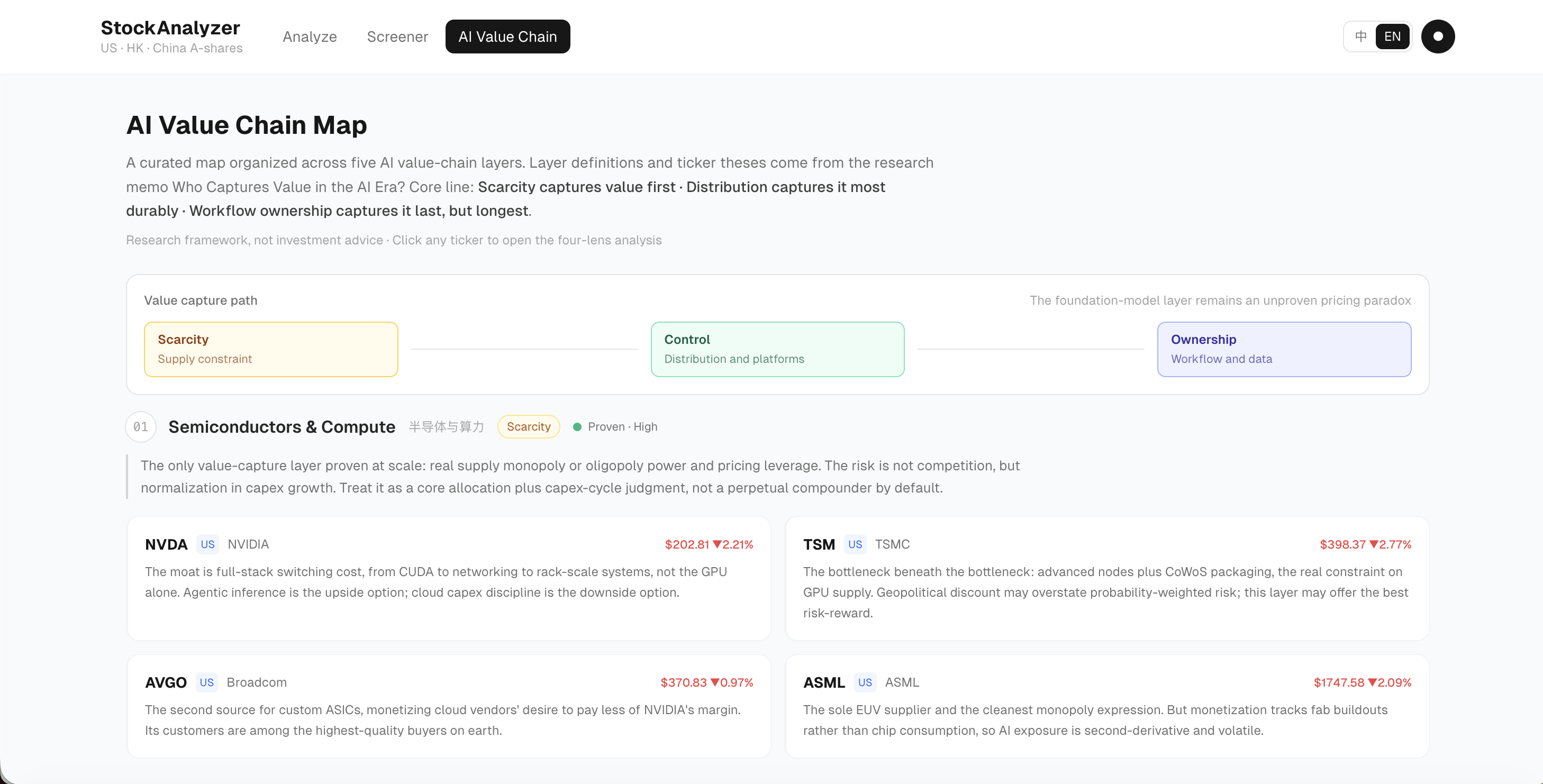Click the AI Value Chain Map title
The width and height of the screenshot is (1543, 784).
[246, 125]
